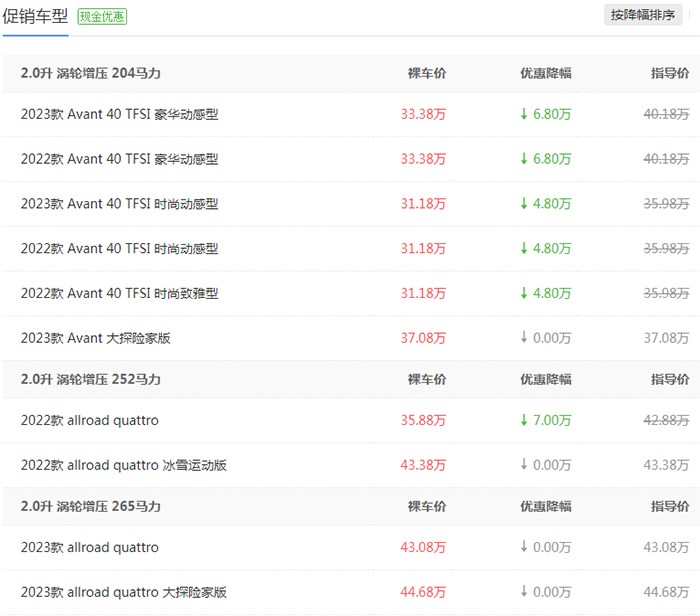Click the gray arrow in the 冰雪运动版 row
Screen dimensions: 700x616
(x=523, y=466)
